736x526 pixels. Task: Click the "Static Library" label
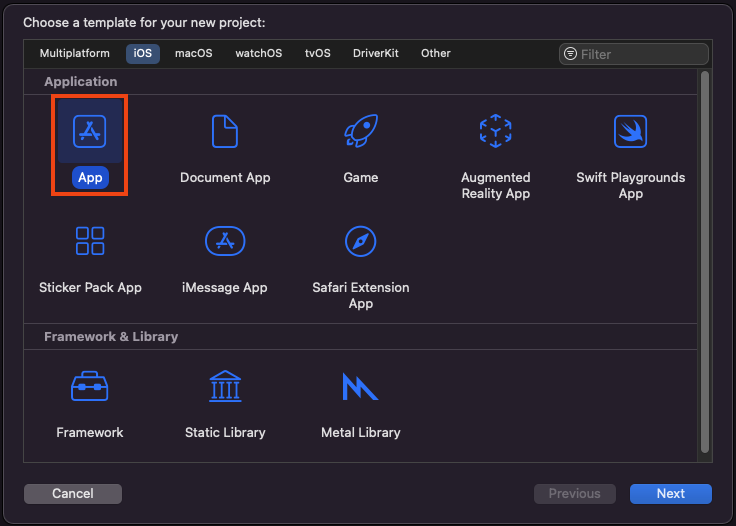click(225, 433)
